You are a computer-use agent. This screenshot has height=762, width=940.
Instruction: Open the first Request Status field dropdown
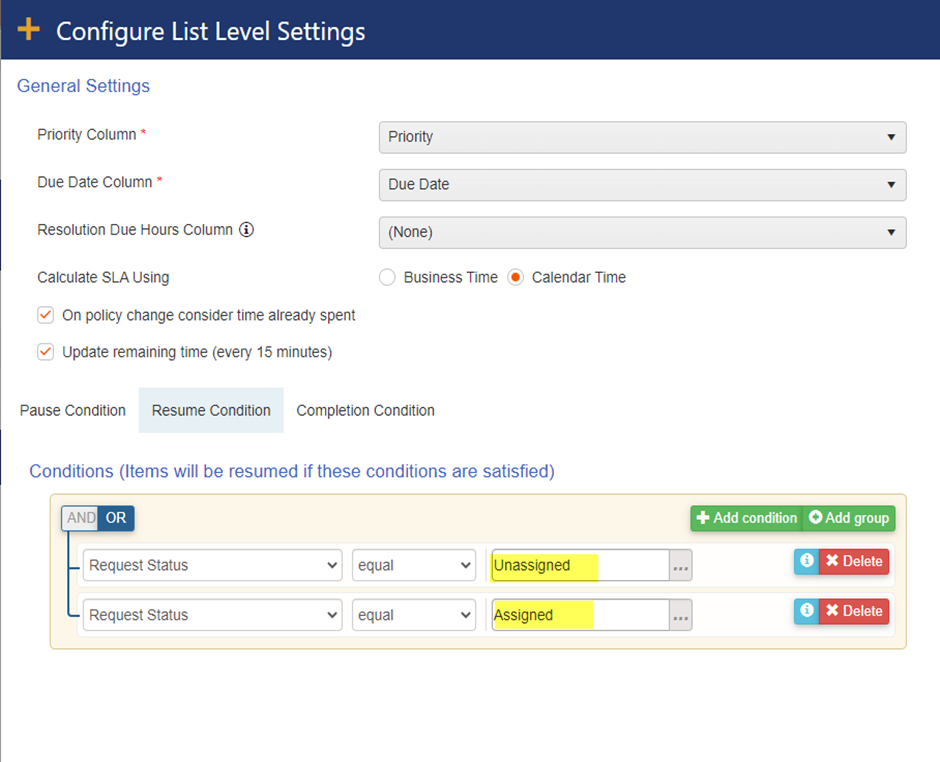[212, 566]
